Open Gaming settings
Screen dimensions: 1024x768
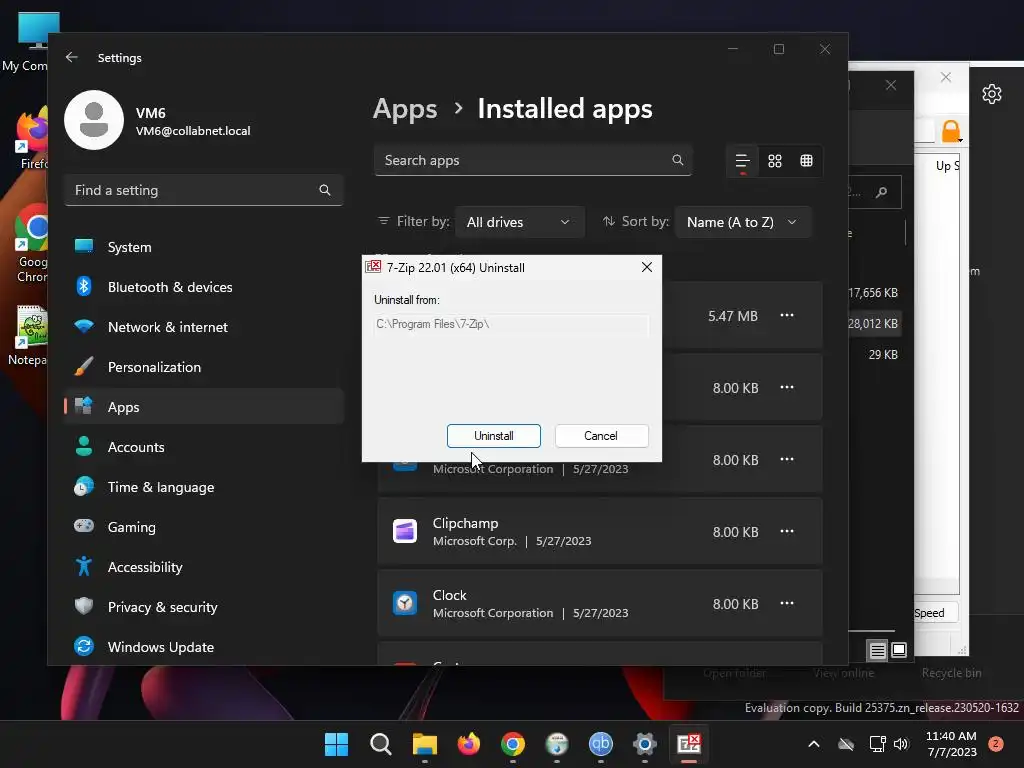(203, 527)
